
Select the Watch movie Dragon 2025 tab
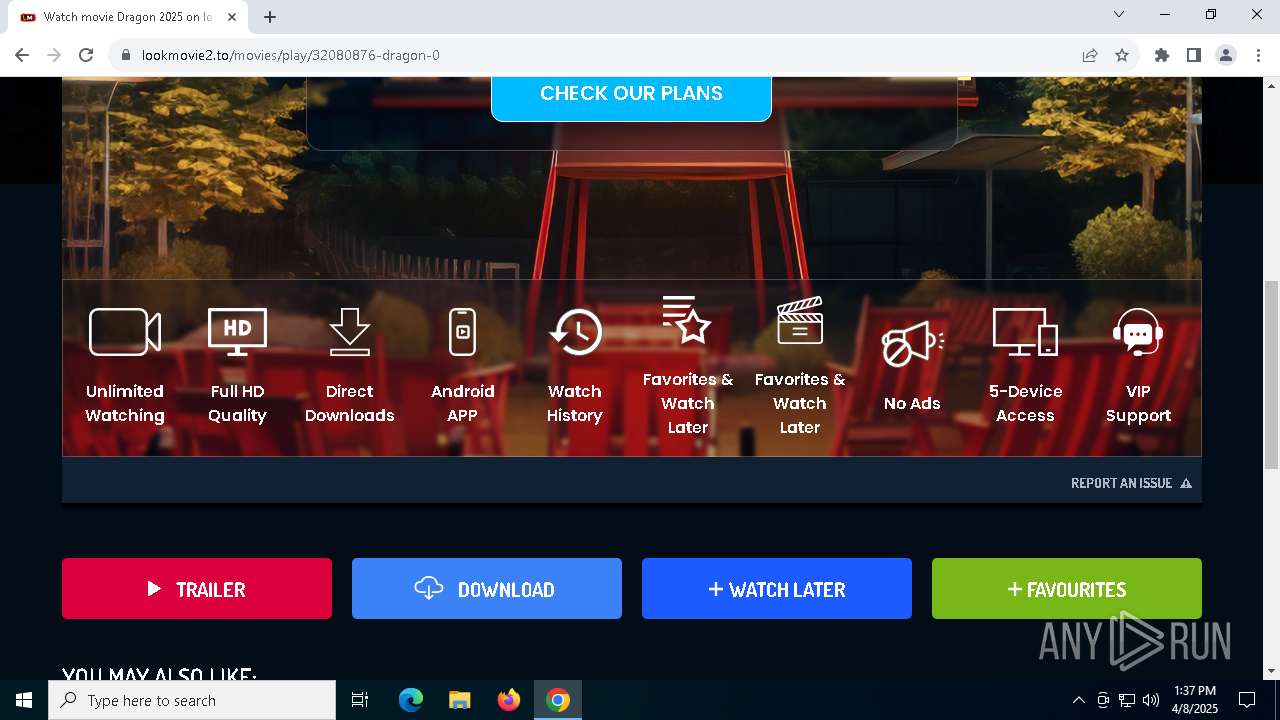pyautogui.click(x=128, y=17)
